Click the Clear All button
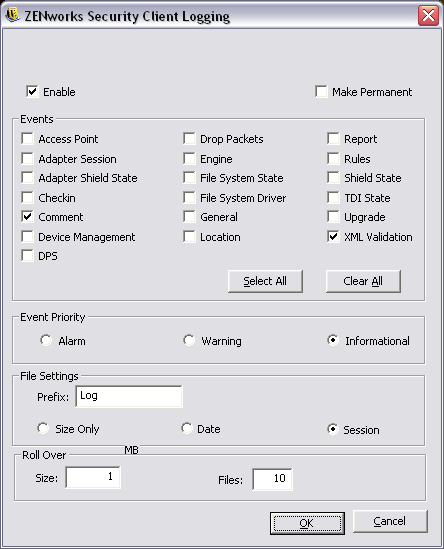Image resolution: width=444 pixels, height=549 pixels. point(363,281)
